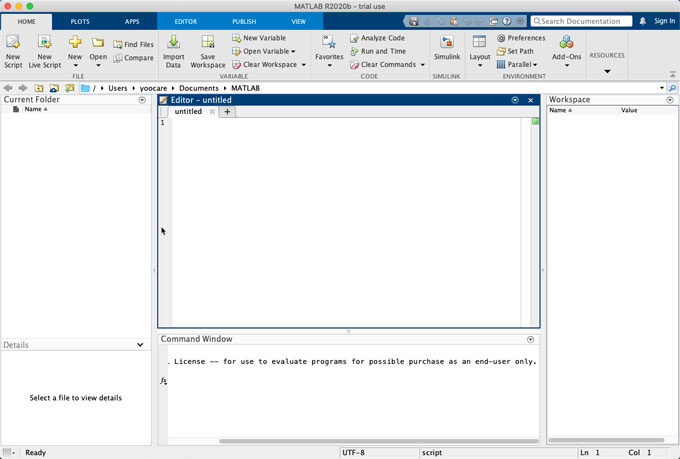Click Browse for folder icon
This screenshot has height=459, width=680.
(x=54, y=88)
